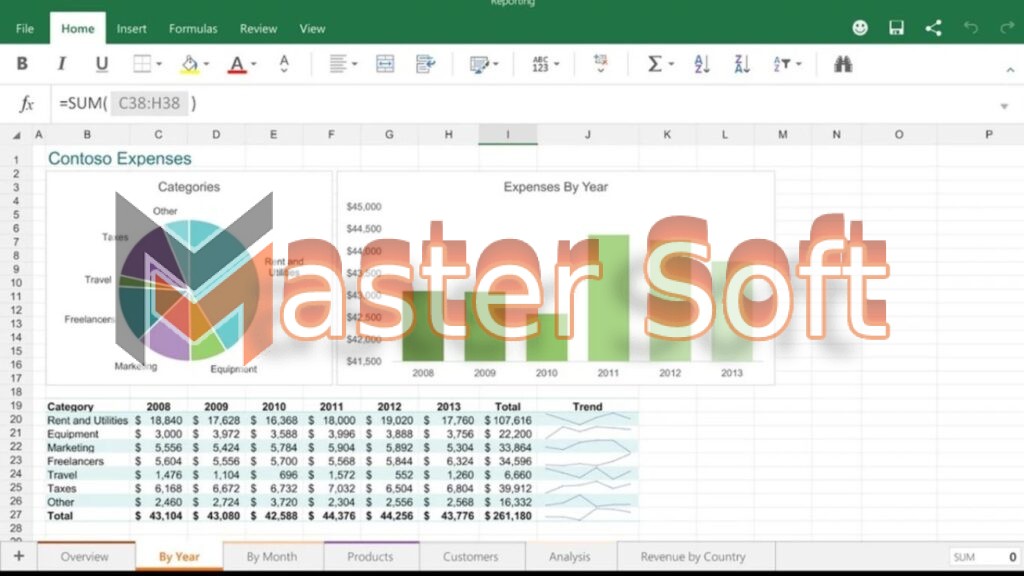Toggle bold formatting
The image size is (1024, 576).
point(22,63)
